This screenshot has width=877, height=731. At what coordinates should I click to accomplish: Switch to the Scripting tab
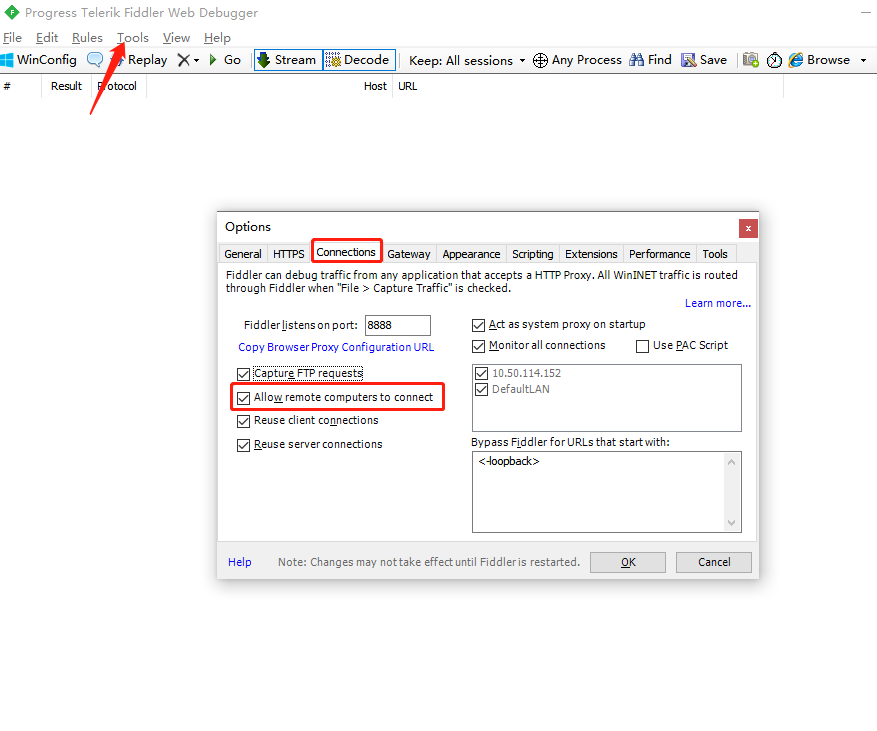532,254
